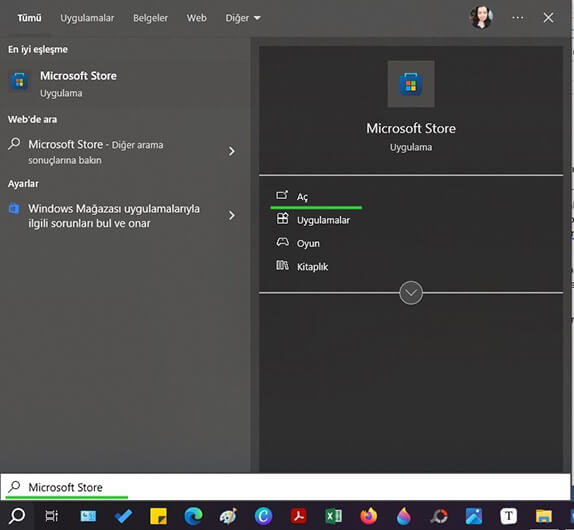Click the taskbar search magnifier button
The width and height of the screenshot is (574, 530).
coord(17,516)
